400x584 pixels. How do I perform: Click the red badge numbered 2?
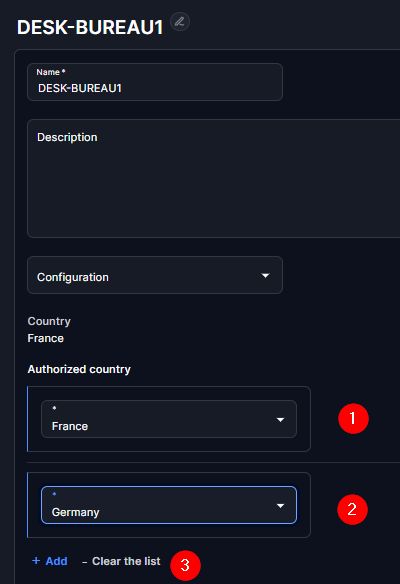coord(352,509)
